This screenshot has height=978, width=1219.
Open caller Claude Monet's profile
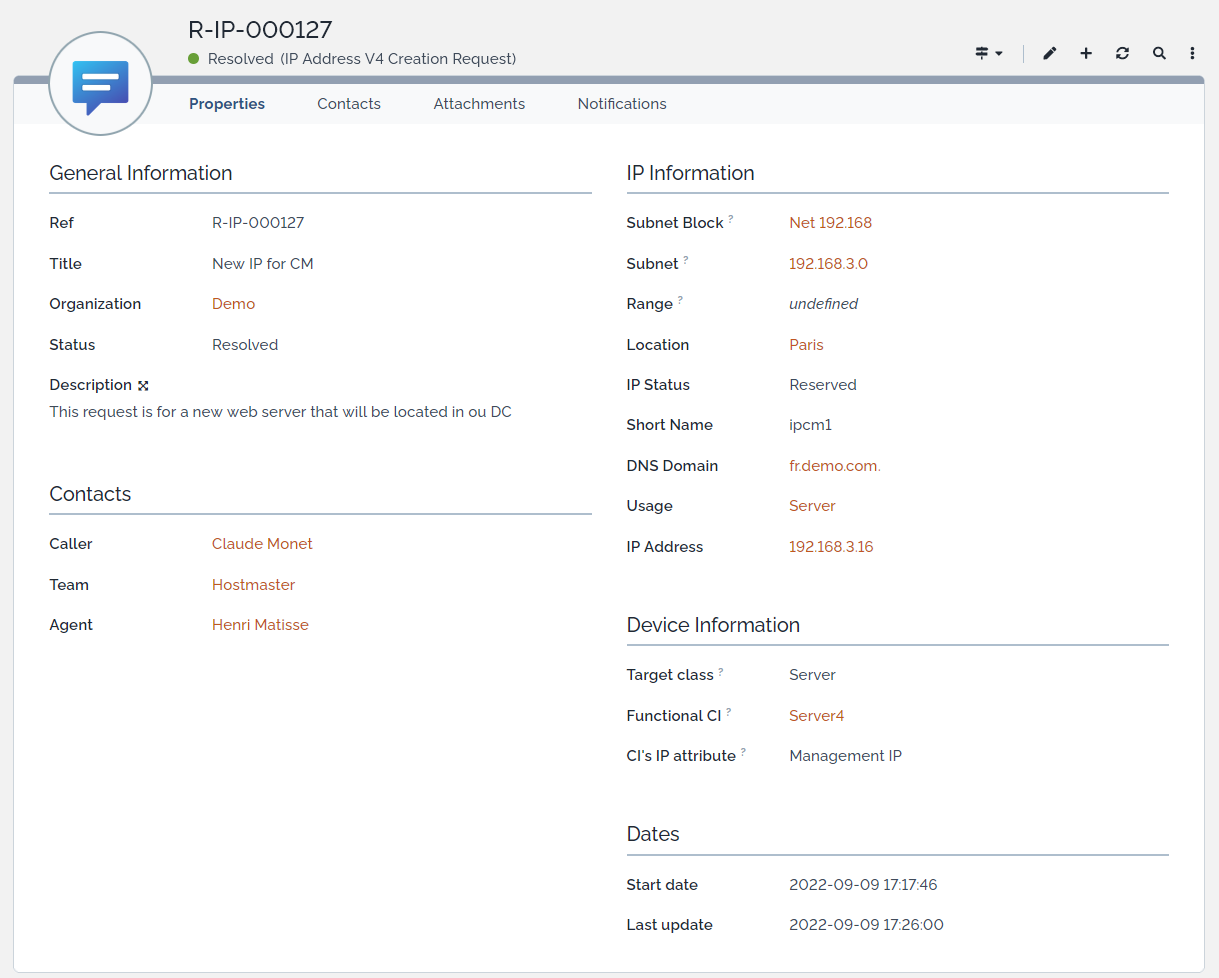coord(262,544)
